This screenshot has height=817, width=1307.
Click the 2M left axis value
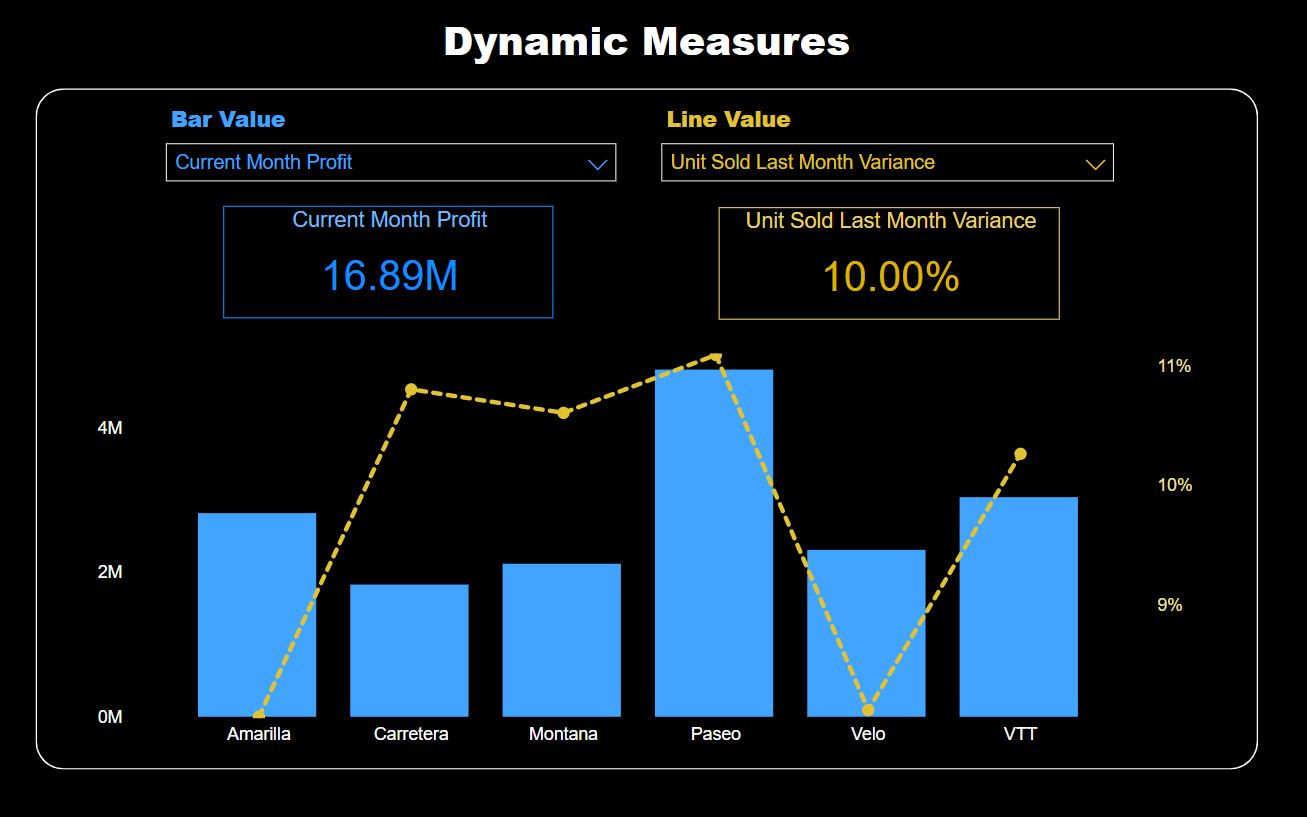[110, 572]
